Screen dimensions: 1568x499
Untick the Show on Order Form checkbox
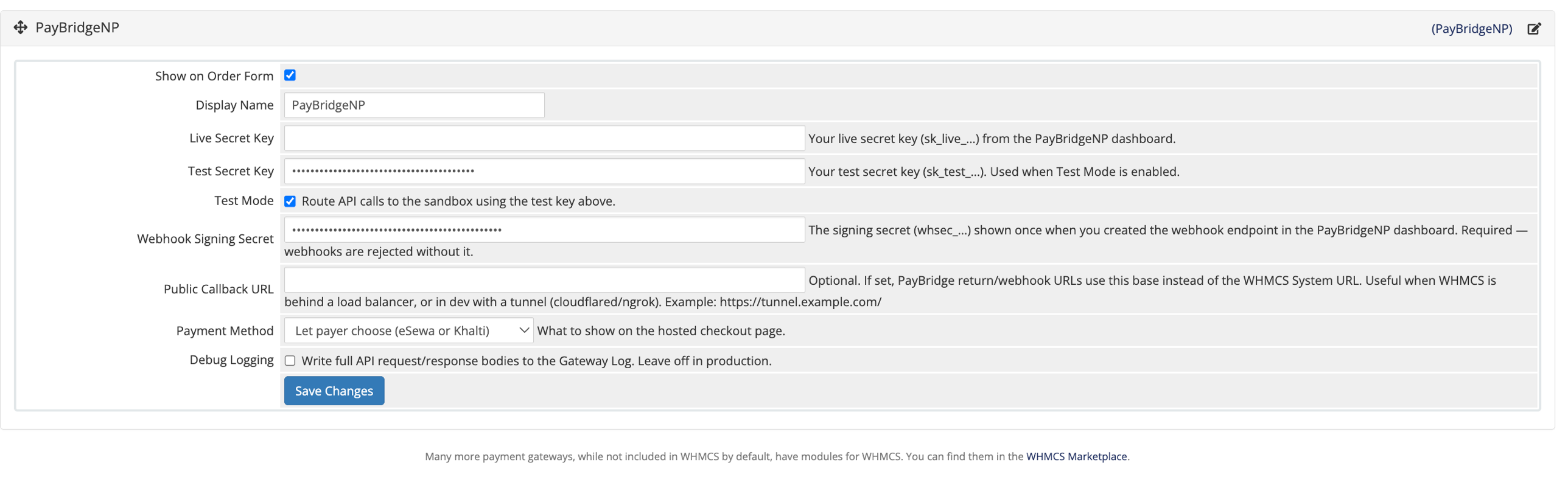290,75
